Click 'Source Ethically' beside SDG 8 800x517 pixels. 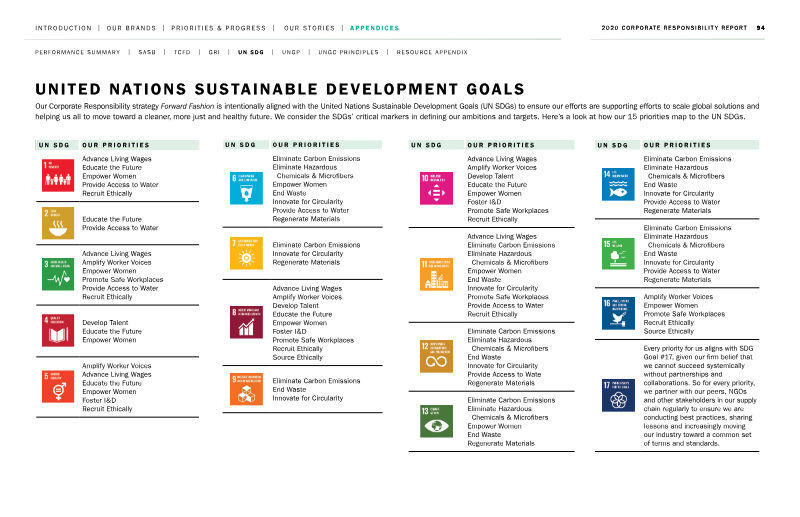point(297,357)
